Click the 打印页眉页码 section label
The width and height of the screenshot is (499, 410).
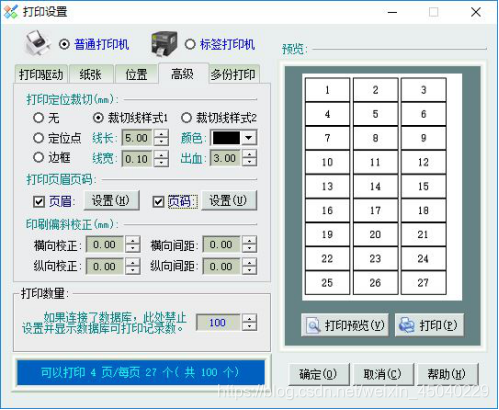pos(62,180)
